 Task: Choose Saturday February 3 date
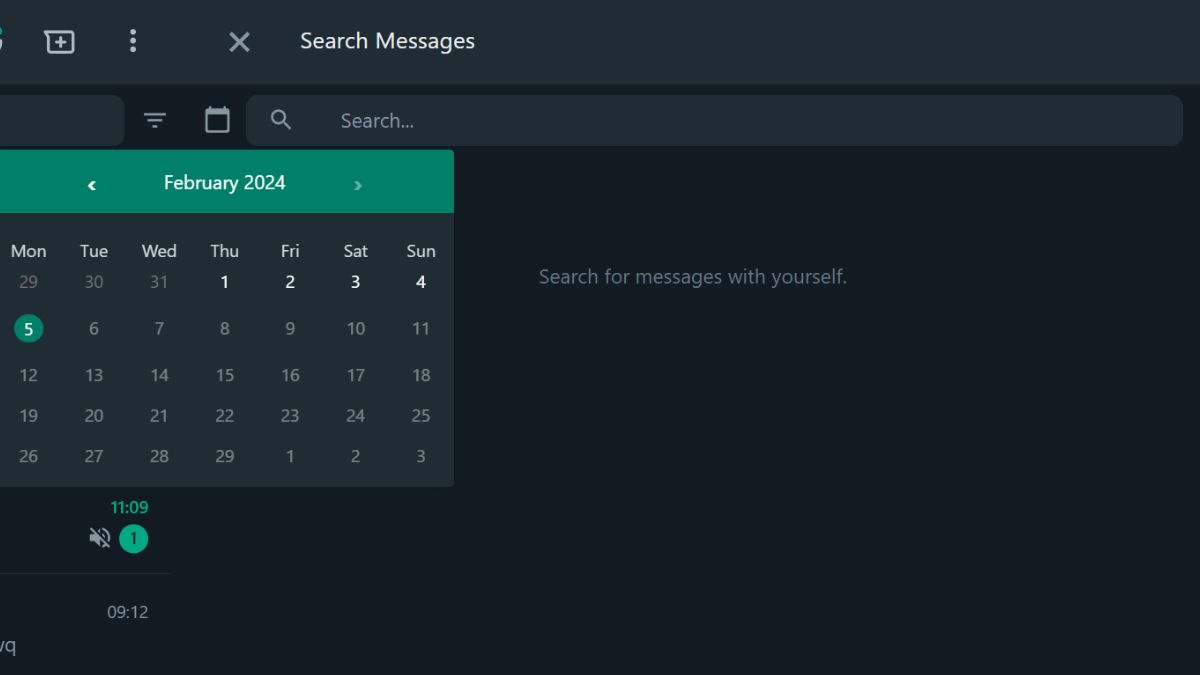[x=355, y=282]
